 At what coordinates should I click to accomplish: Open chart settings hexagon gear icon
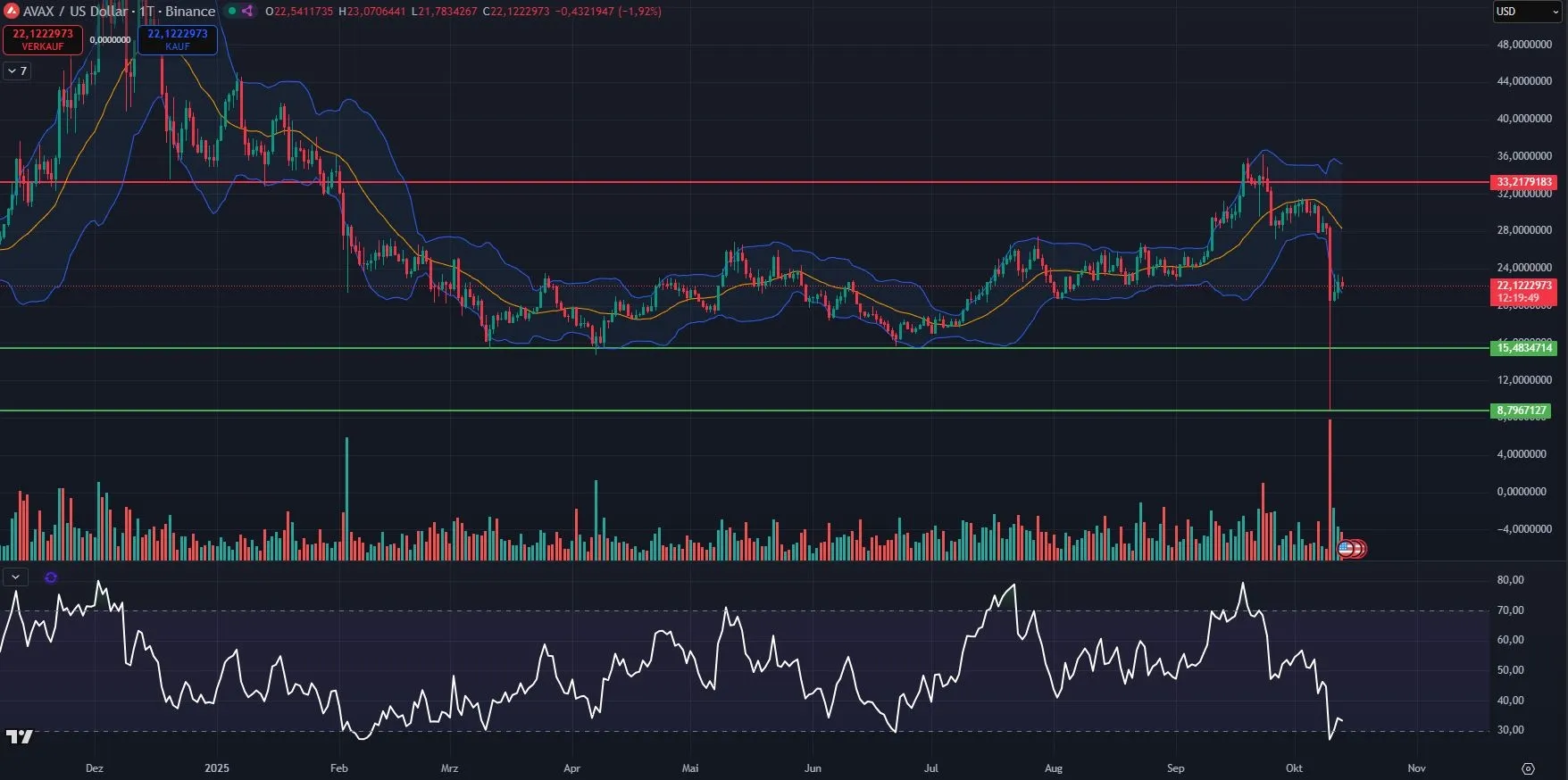pyautogui.click(x=1528, y=768)
